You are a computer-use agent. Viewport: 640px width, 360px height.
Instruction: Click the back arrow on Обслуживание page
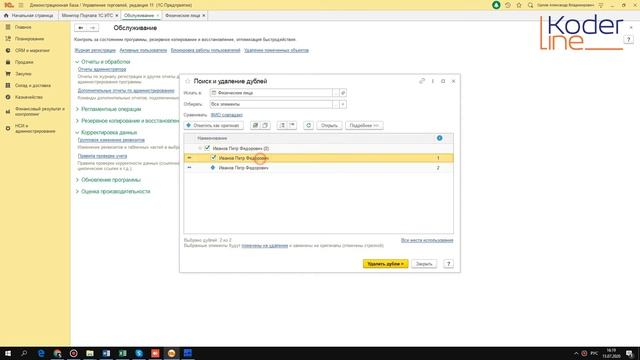[x=81, y=28]
